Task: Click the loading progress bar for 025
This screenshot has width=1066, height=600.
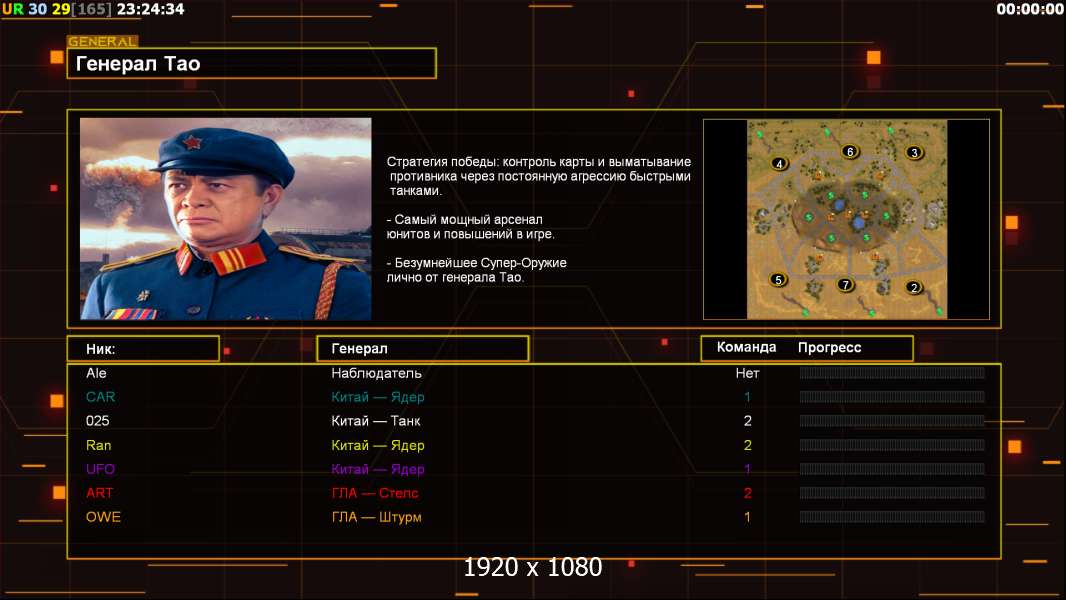Action: tap(892, 421)
